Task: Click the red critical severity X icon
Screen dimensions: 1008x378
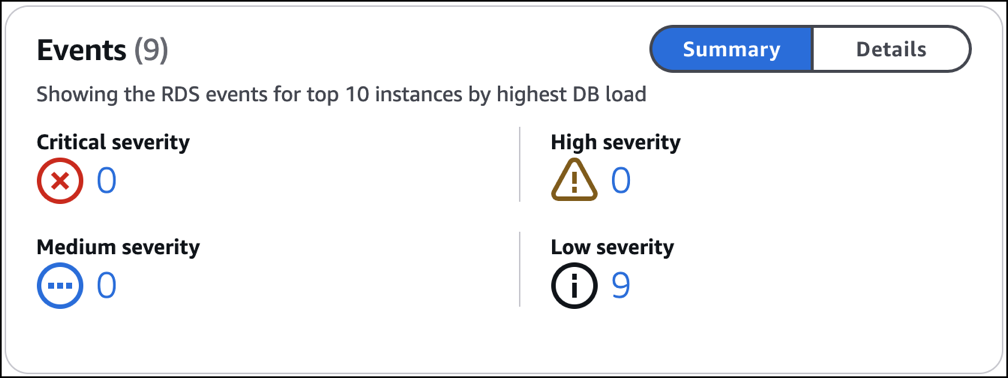Action: coord(60,181)
